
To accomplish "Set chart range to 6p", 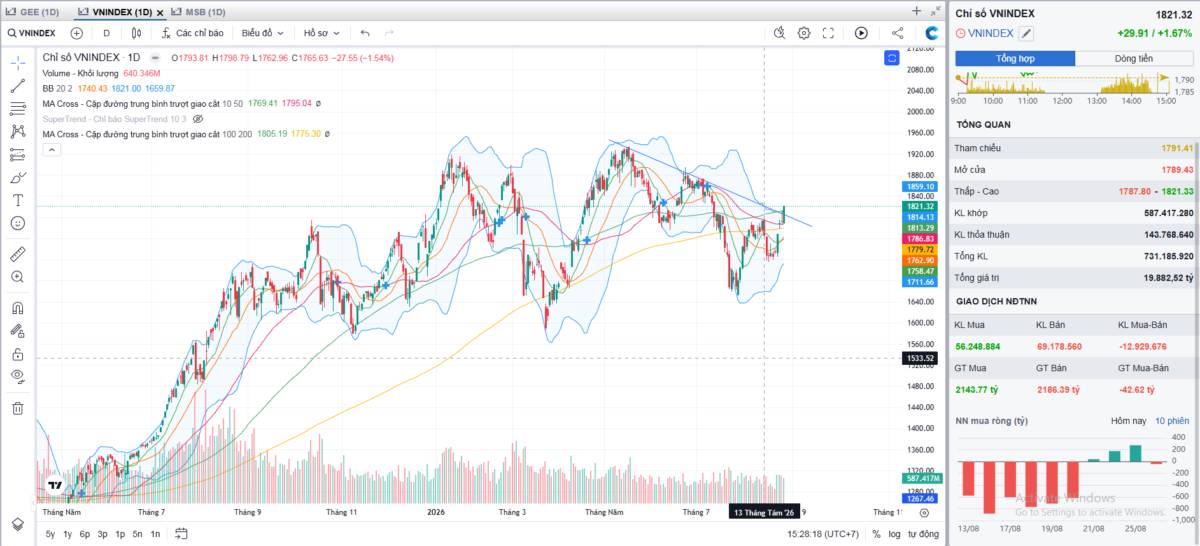I will click(x=85, y=534).
